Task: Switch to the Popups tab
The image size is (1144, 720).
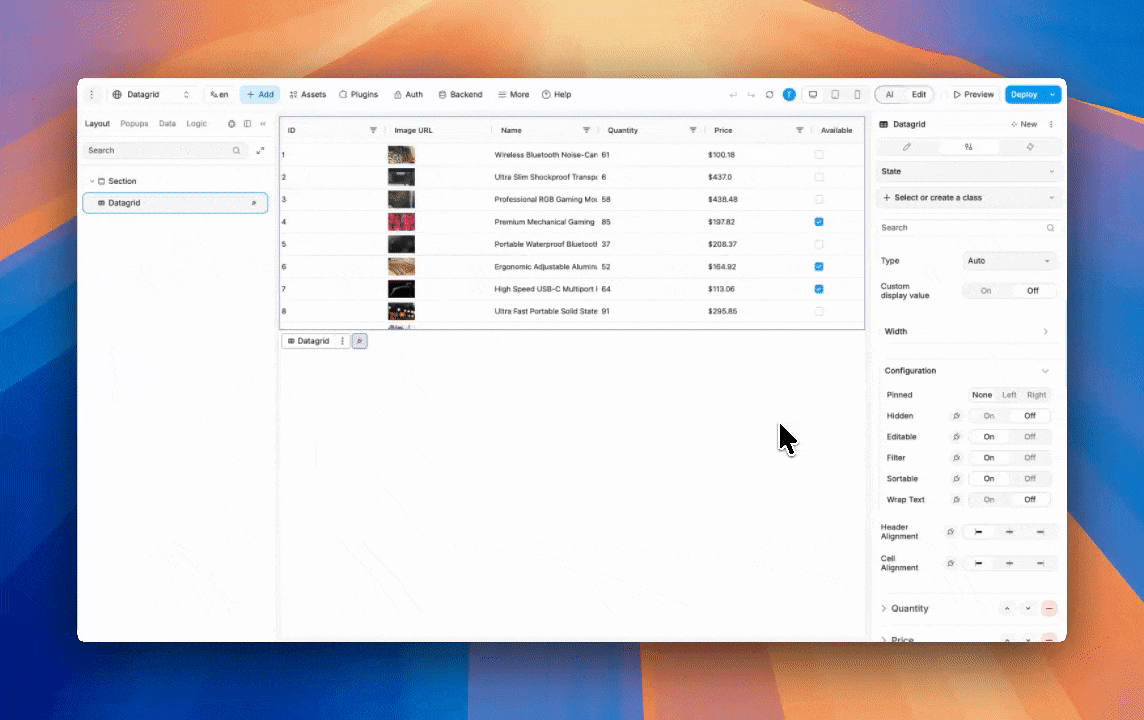Action: click(134, 124)
